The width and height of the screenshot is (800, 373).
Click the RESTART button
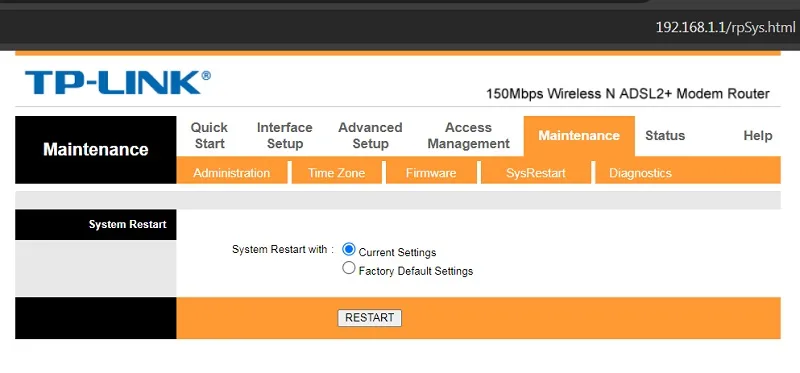coord(369,317)
